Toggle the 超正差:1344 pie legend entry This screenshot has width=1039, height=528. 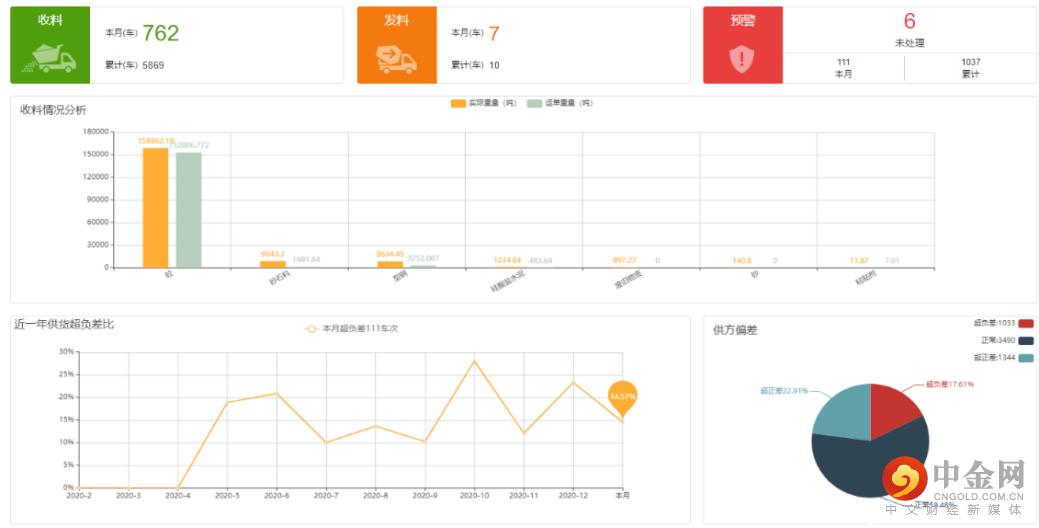coord(1003,358)
